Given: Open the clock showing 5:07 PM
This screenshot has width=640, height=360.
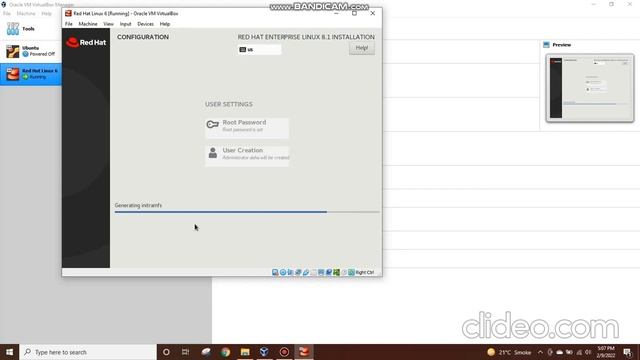Looking at the screenshot, I should (606, 352).
